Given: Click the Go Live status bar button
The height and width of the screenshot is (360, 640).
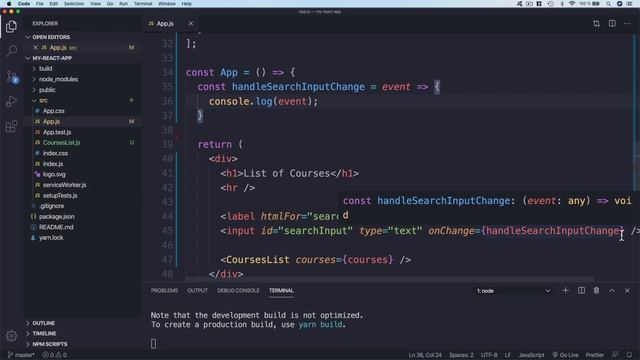Looking at the screenshot, I should 565,355.
